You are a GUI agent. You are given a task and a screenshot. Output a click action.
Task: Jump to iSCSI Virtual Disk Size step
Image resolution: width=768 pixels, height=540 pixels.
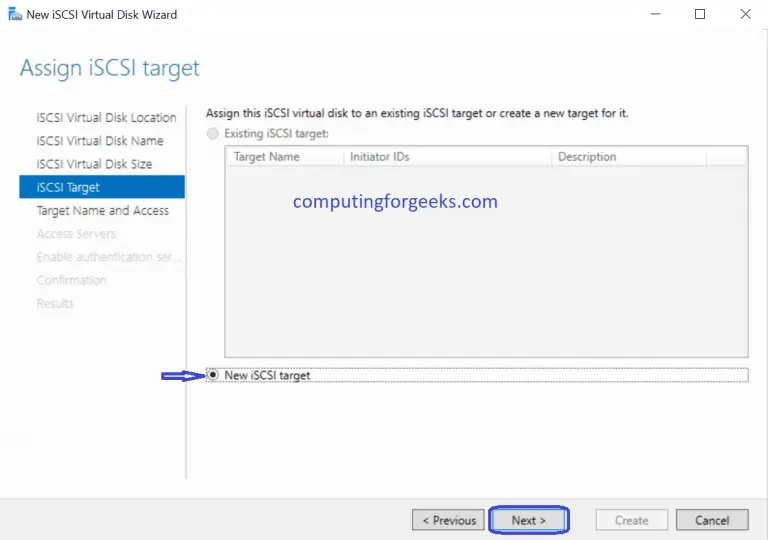coord(94,164)
